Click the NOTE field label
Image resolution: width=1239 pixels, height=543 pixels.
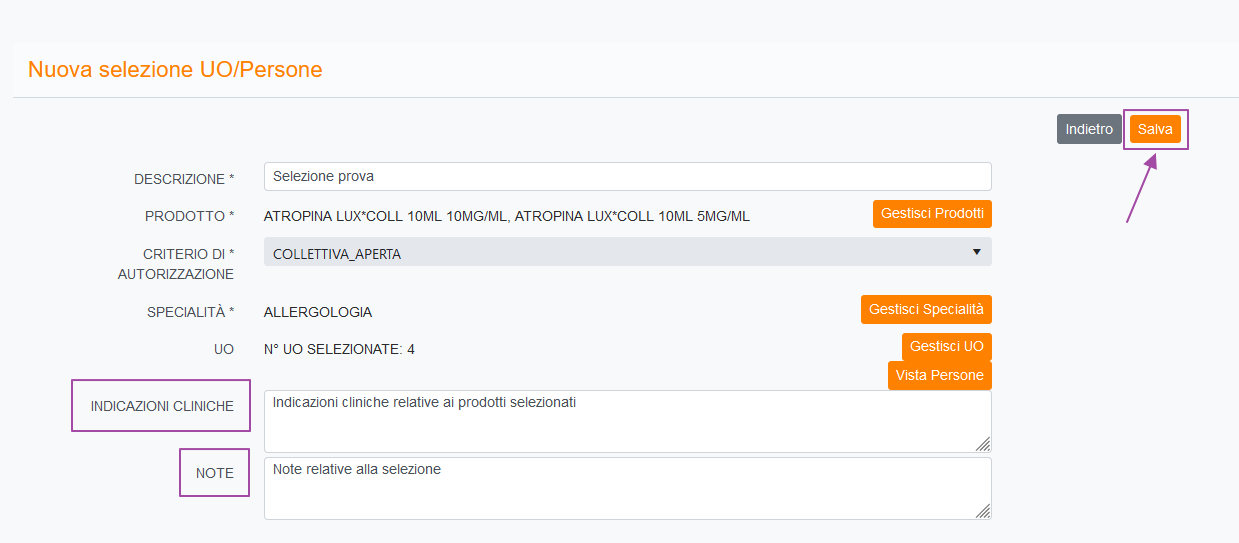214,473
